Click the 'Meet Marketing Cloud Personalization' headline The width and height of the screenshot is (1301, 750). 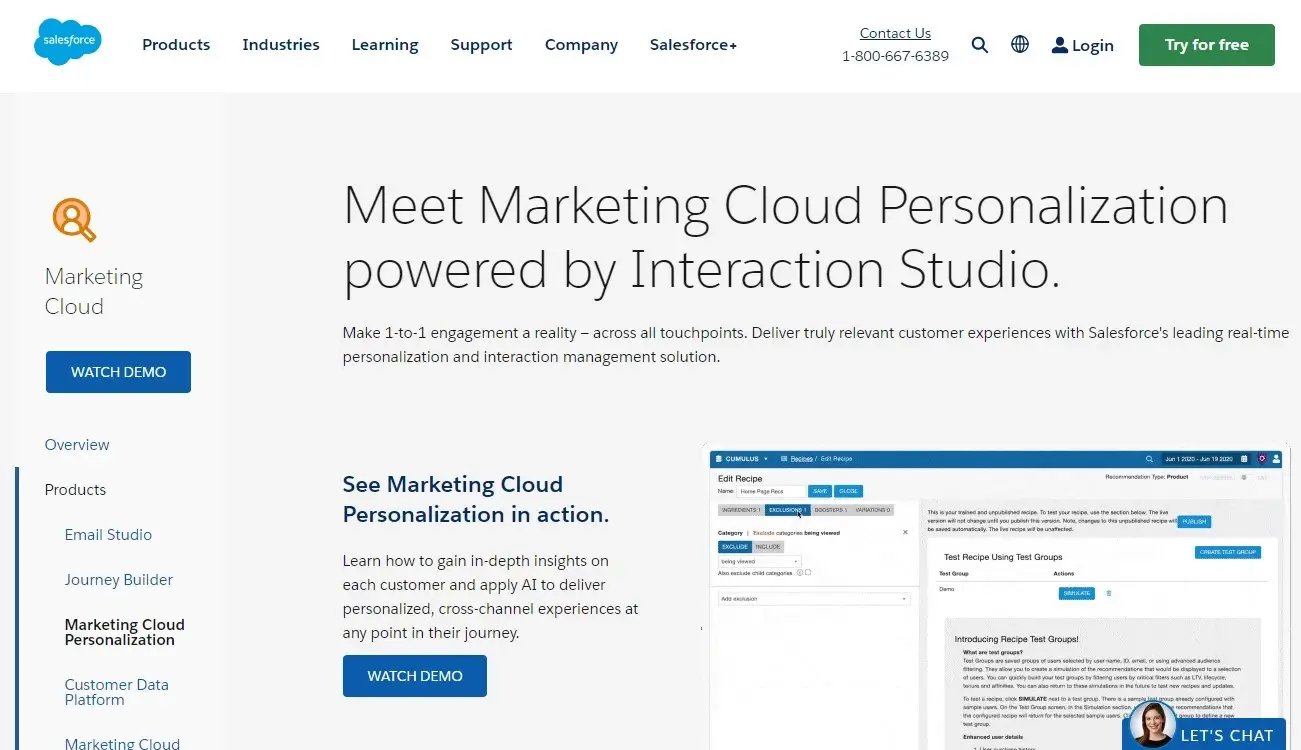[x=785, y=238]
